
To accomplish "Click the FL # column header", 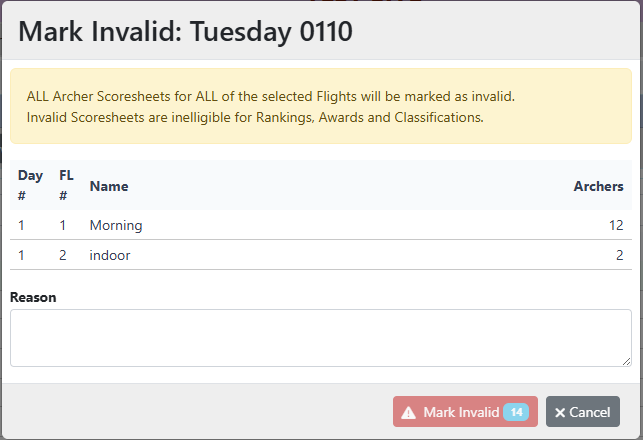I will click(x=67, y=186).
